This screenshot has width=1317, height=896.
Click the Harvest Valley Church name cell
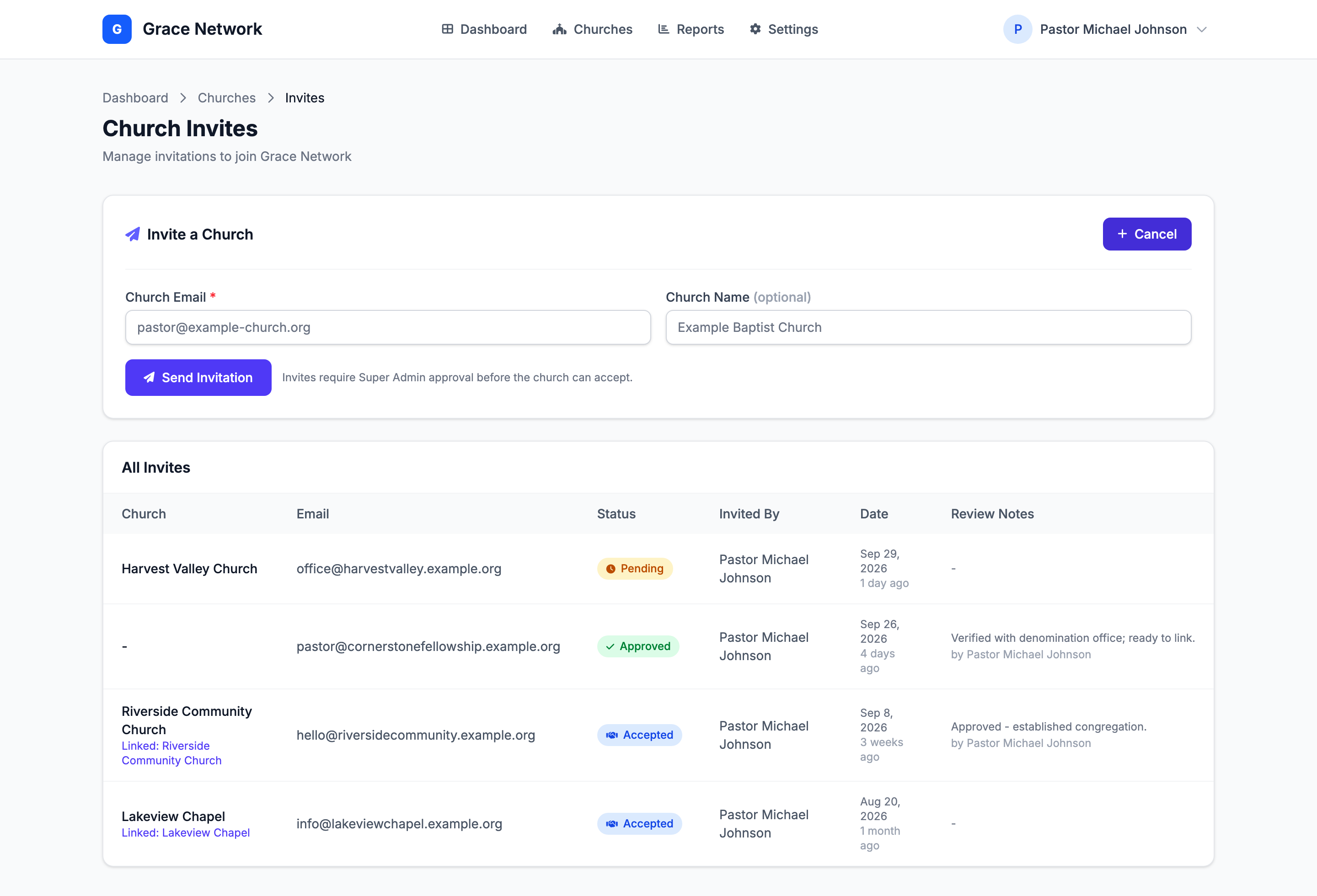189,569
